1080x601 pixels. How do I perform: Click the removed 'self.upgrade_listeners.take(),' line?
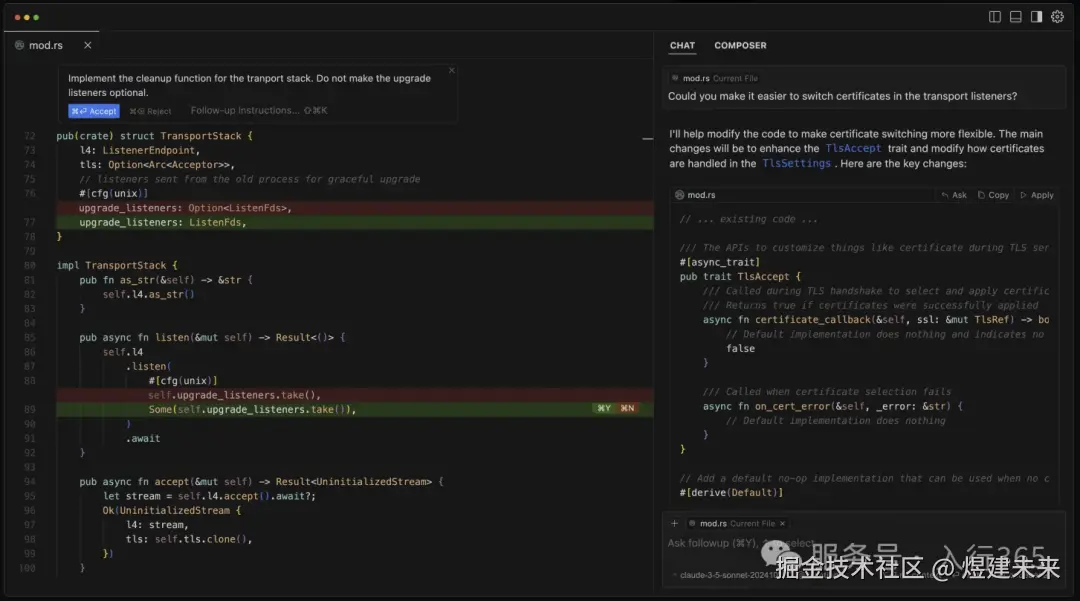(234, 395)
